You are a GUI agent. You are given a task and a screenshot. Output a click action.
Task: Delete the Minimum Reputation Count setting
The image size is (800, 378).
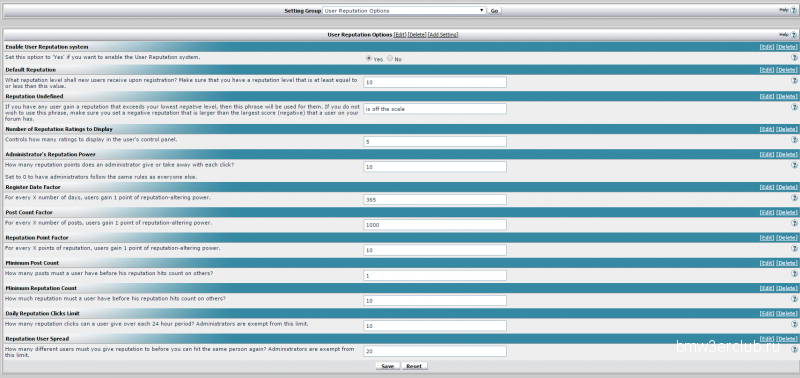click(786, 288)
